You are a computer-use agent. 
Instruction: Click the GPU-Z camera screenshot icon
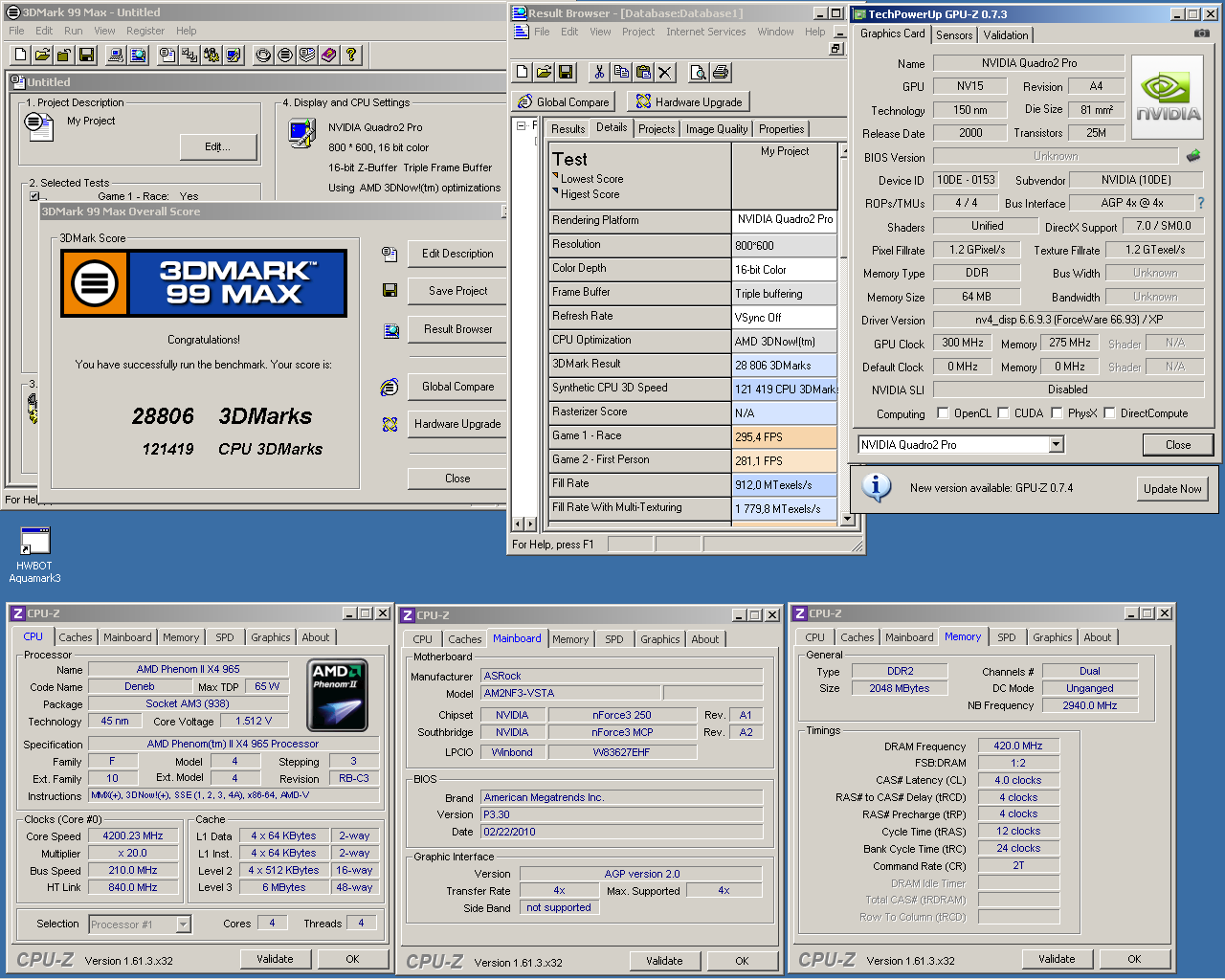point(1201,33)
